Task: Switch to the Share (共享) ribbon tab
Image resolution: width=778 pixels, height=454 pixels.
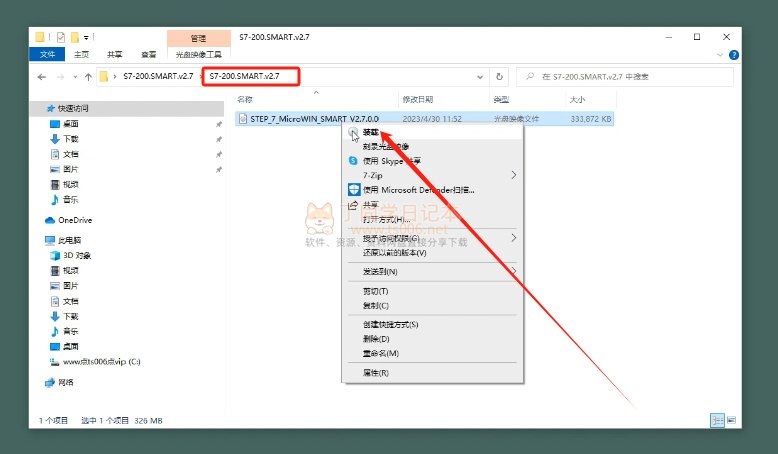Action: (115, 55)
